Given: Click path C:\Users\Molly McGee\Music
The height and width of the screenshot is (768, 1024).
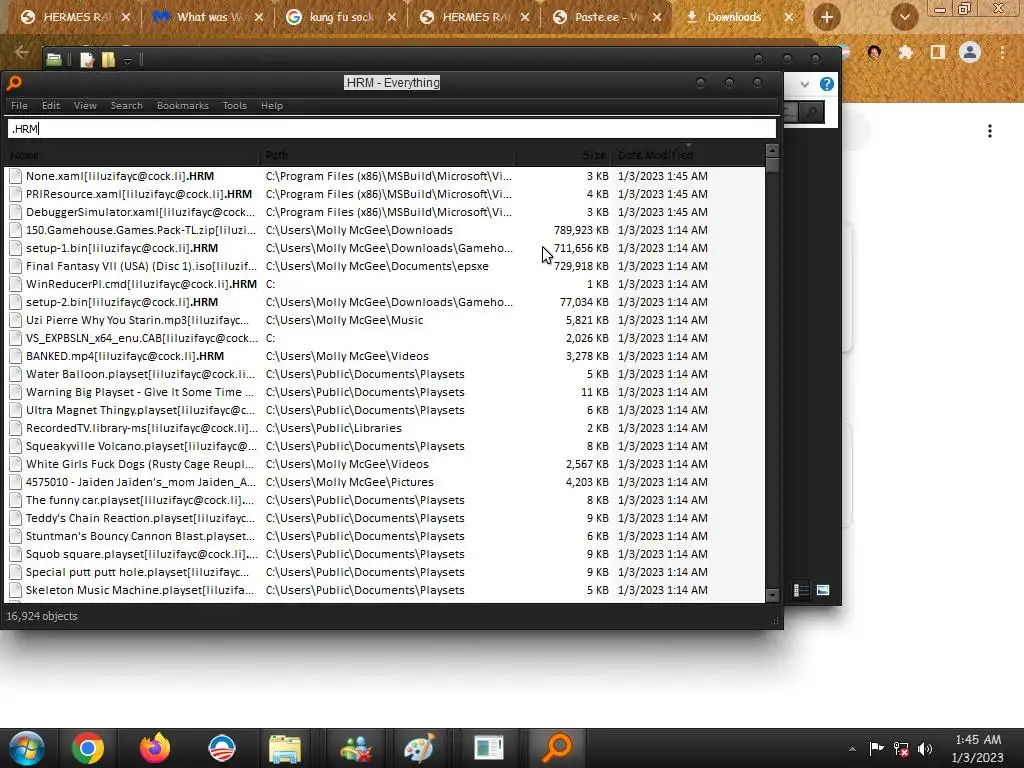Looking at the screenshot, I should 344,320.
